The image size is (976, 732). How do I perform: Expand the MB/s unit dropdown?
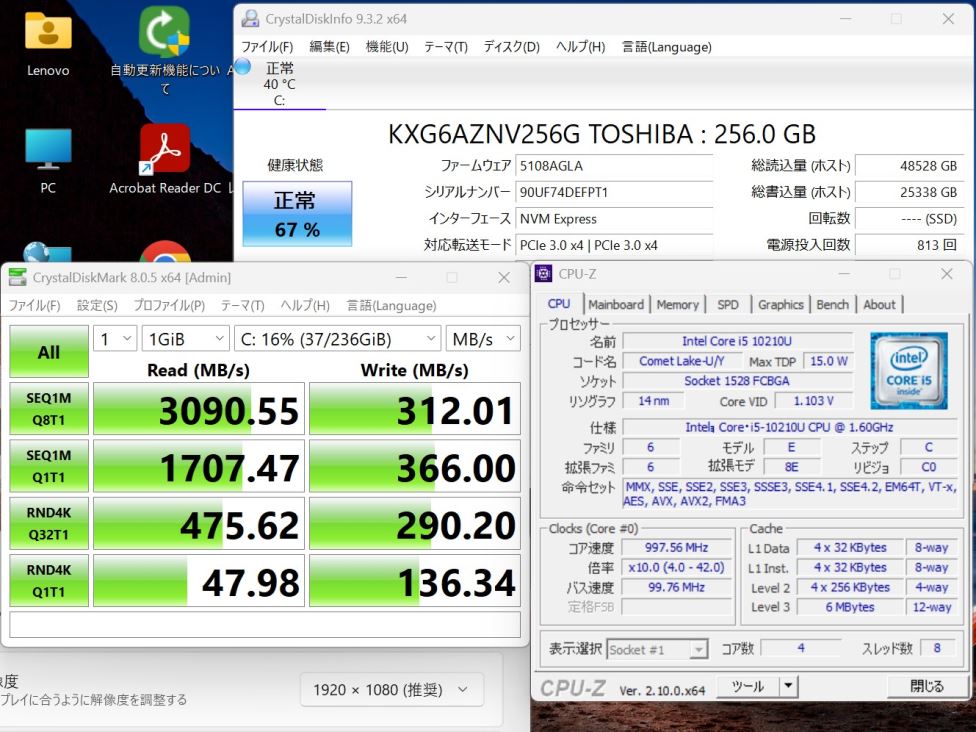tap(482, 339)
